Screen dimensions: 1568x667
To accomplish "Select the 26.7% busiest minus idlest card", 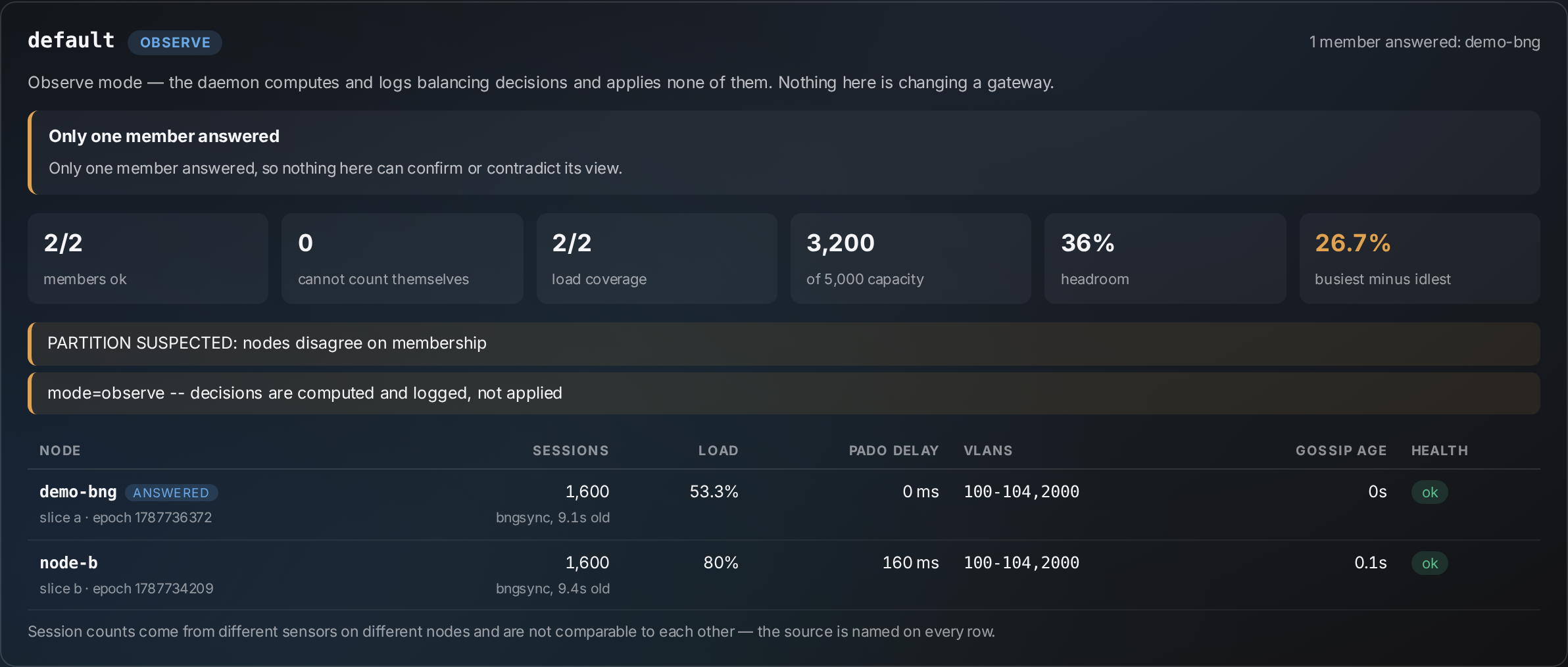I will [x=1420, y=259].
